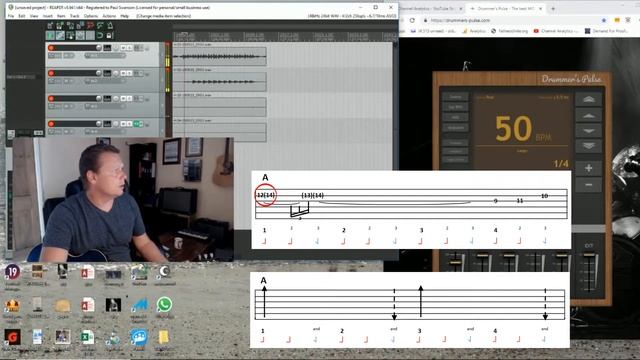Toggle the metronome icon in REAPER toolbar
This screenshot has height=360, width=640.
pyautogui.click(x=110, y=26)
